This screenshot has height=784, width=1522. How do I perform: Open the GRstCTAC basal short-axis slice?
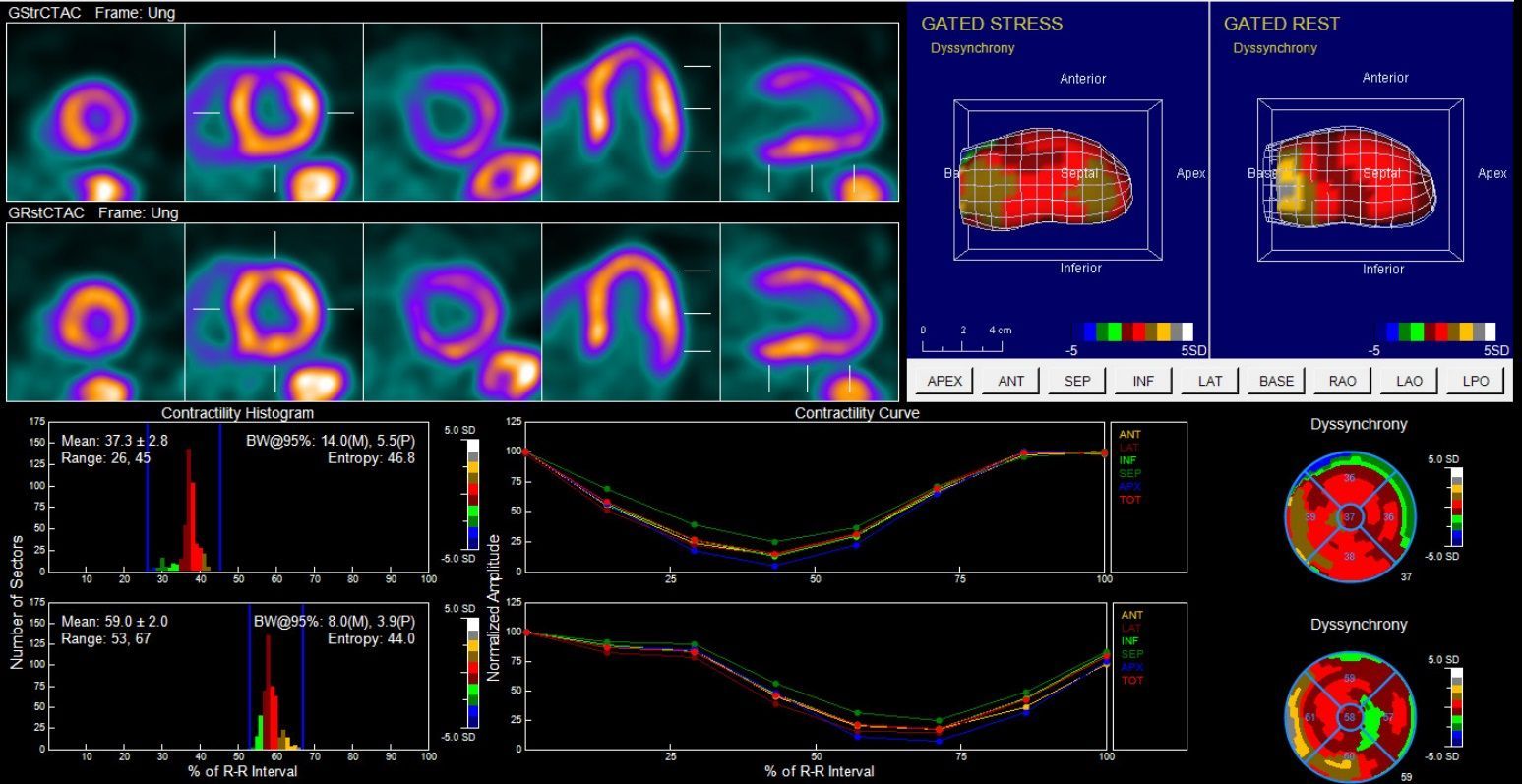(453, 312)
